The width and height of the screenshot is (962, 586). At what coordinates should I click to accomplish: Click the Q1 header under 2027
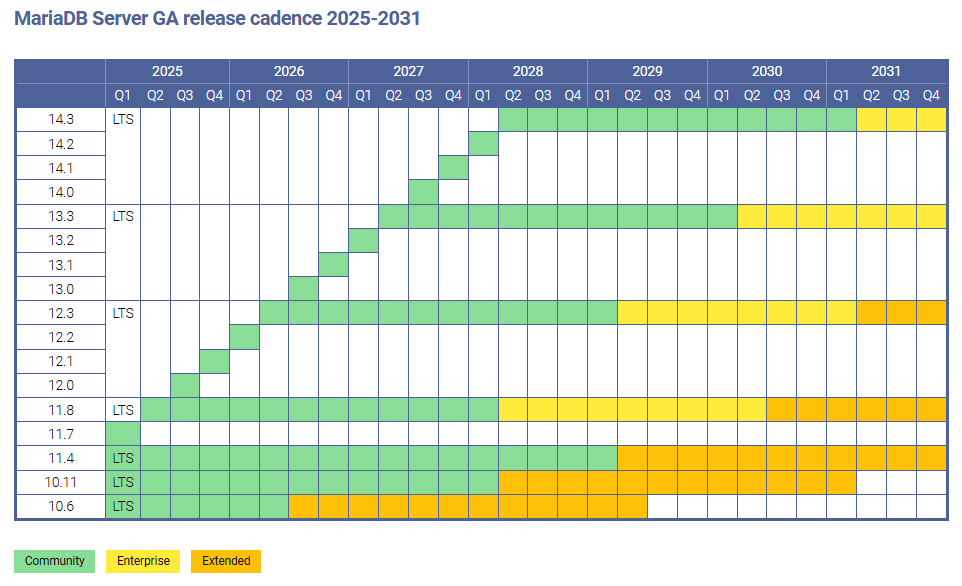click(x=363, y=95)
